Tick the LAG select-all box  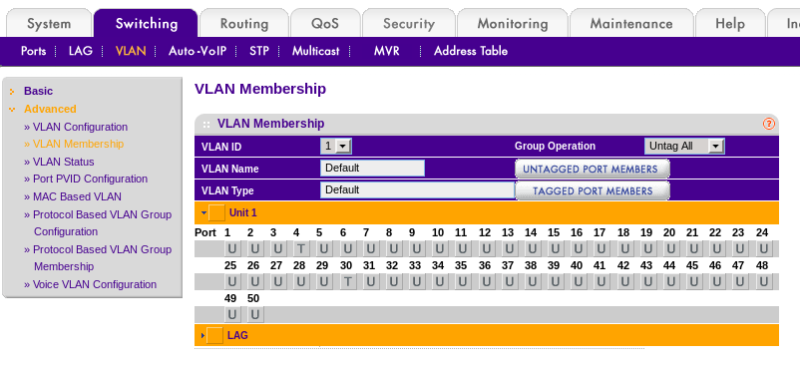tap(215, 335)
